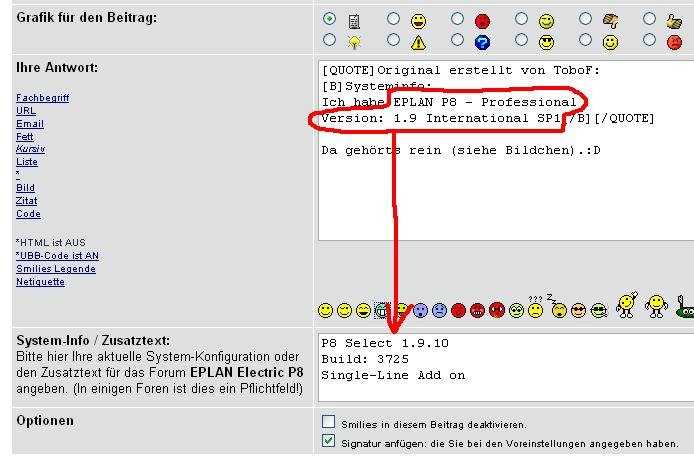Insert the confused smiley with question marks

(536, 307)
